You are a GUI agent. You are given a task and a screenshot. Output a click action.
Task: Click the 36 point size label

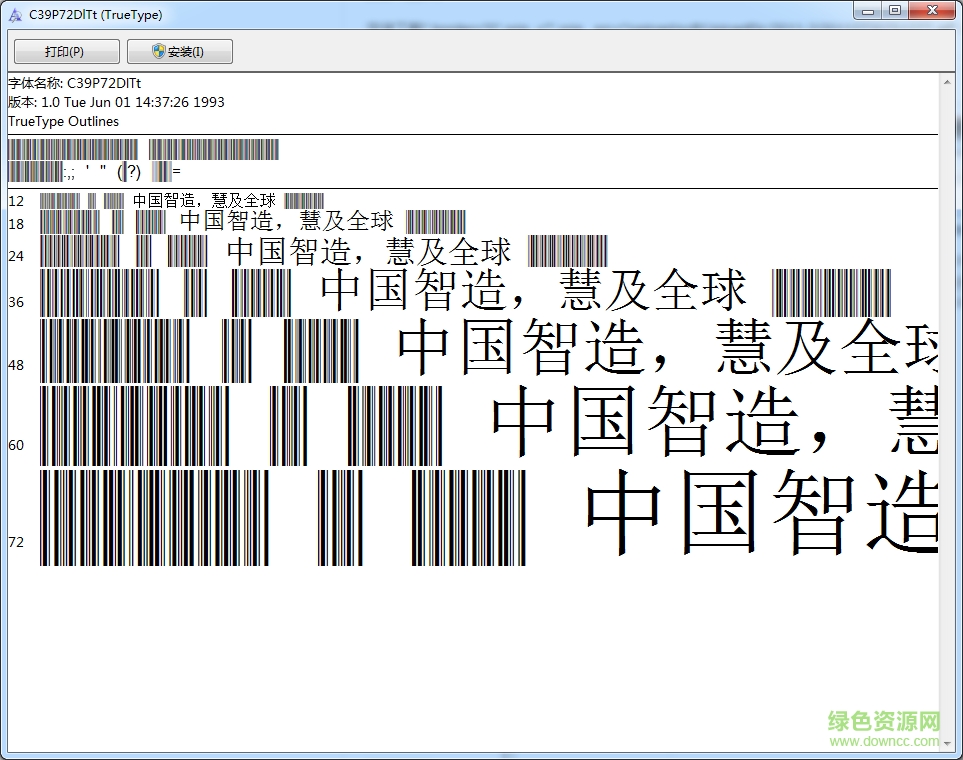click(16, 302)
